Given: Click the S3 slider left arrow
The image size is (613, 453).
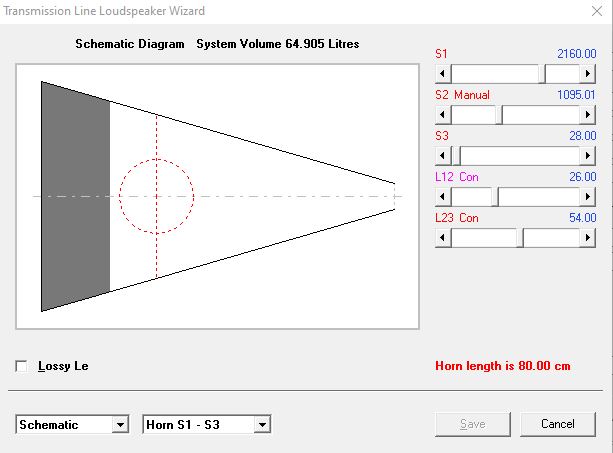Looking at the screenshot, I should [x=443, y=156].
